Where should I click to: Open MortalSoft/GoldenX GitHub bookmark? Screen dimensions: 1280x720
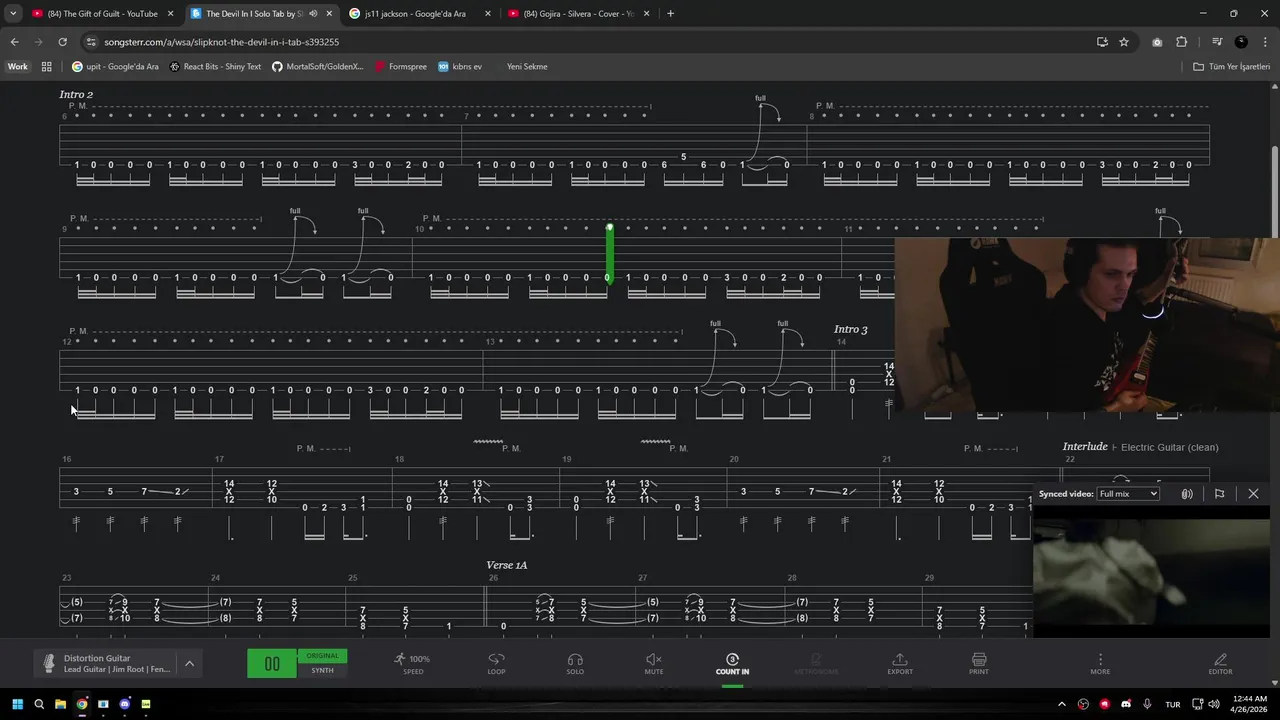pos(318,67)
